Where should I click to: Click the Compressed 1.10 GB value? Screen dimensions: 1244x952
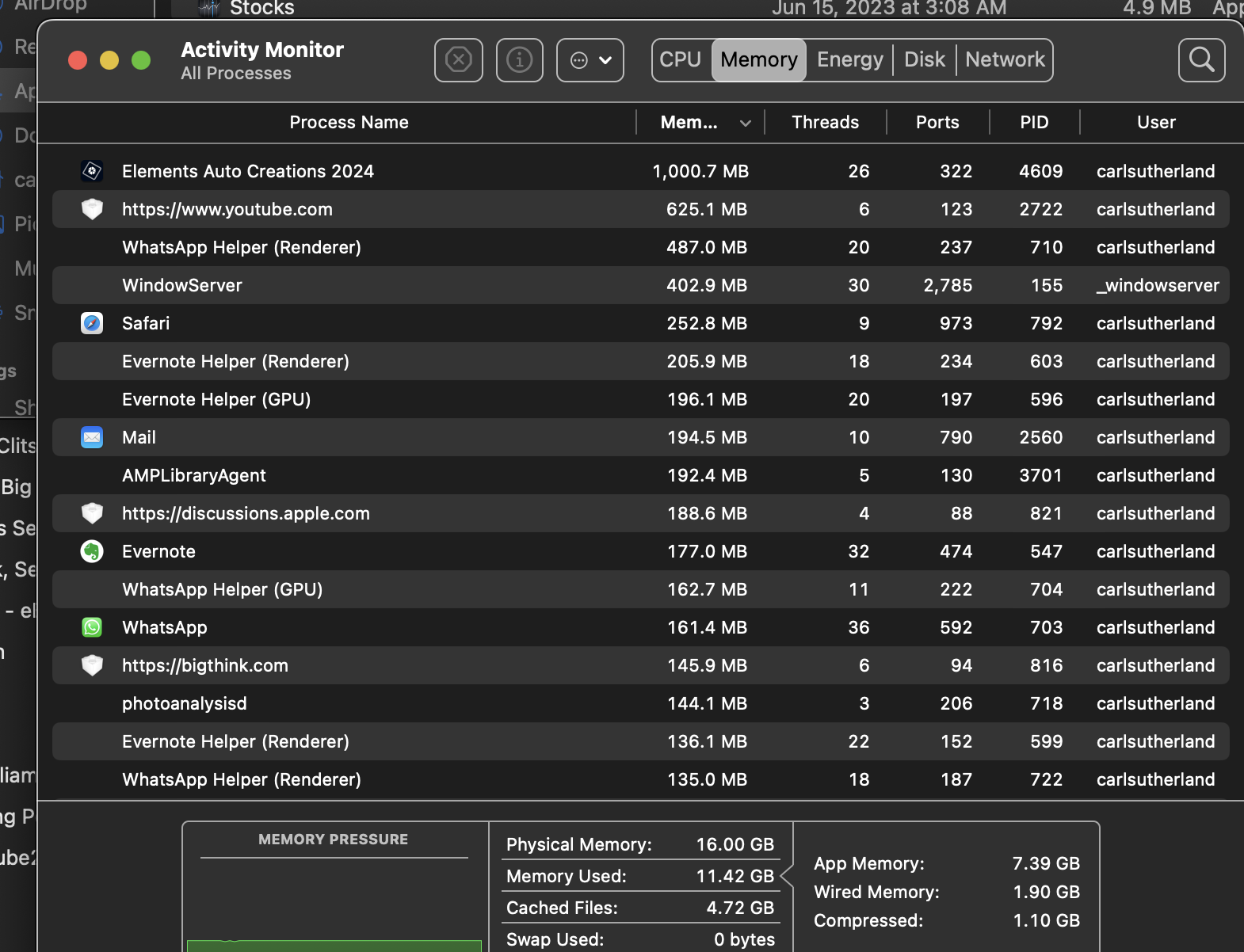pyautogui.click(x=1046, y=920)
